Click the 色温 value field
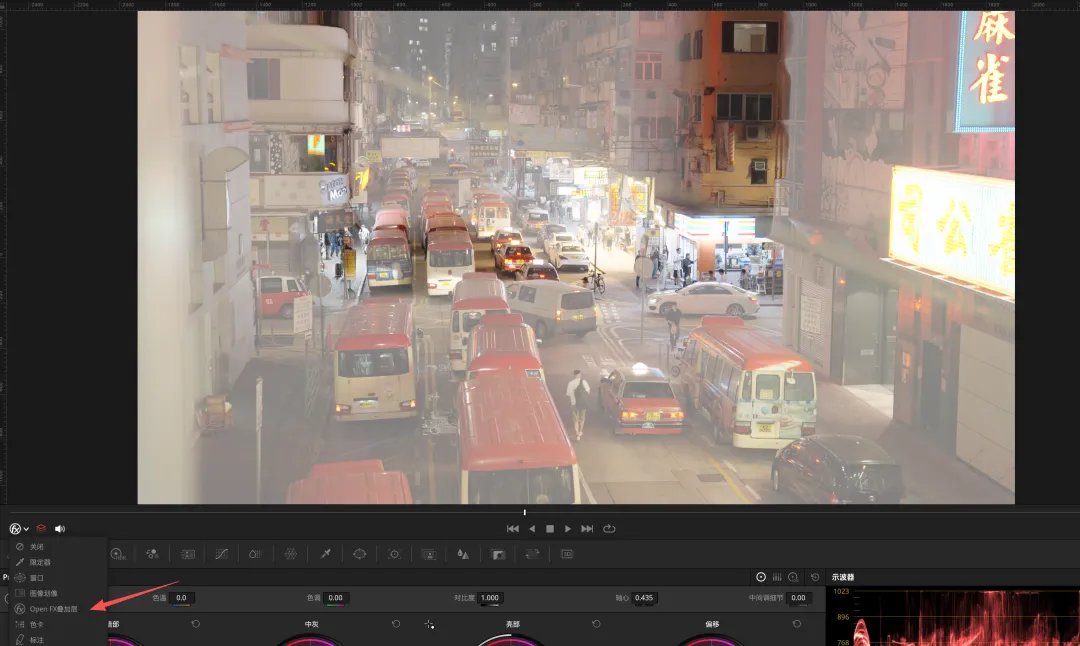The image size is (1080, 646). (x=181, y=598)
